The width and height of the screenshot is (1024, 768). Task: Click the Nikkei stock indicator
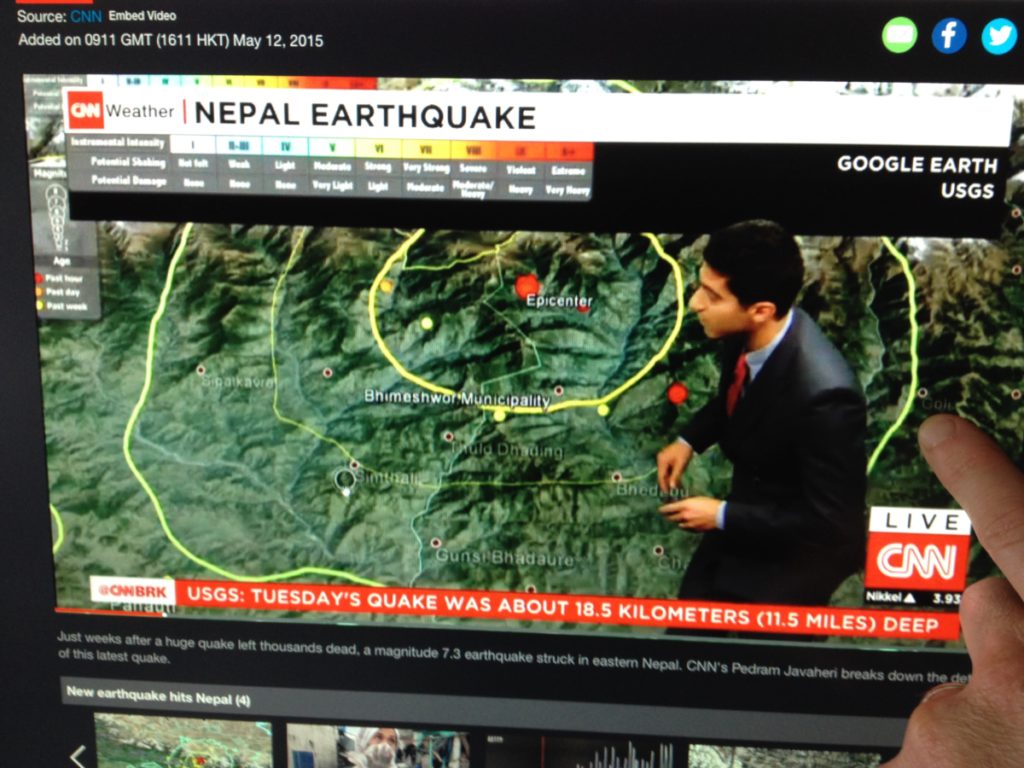tap(889, 599)
